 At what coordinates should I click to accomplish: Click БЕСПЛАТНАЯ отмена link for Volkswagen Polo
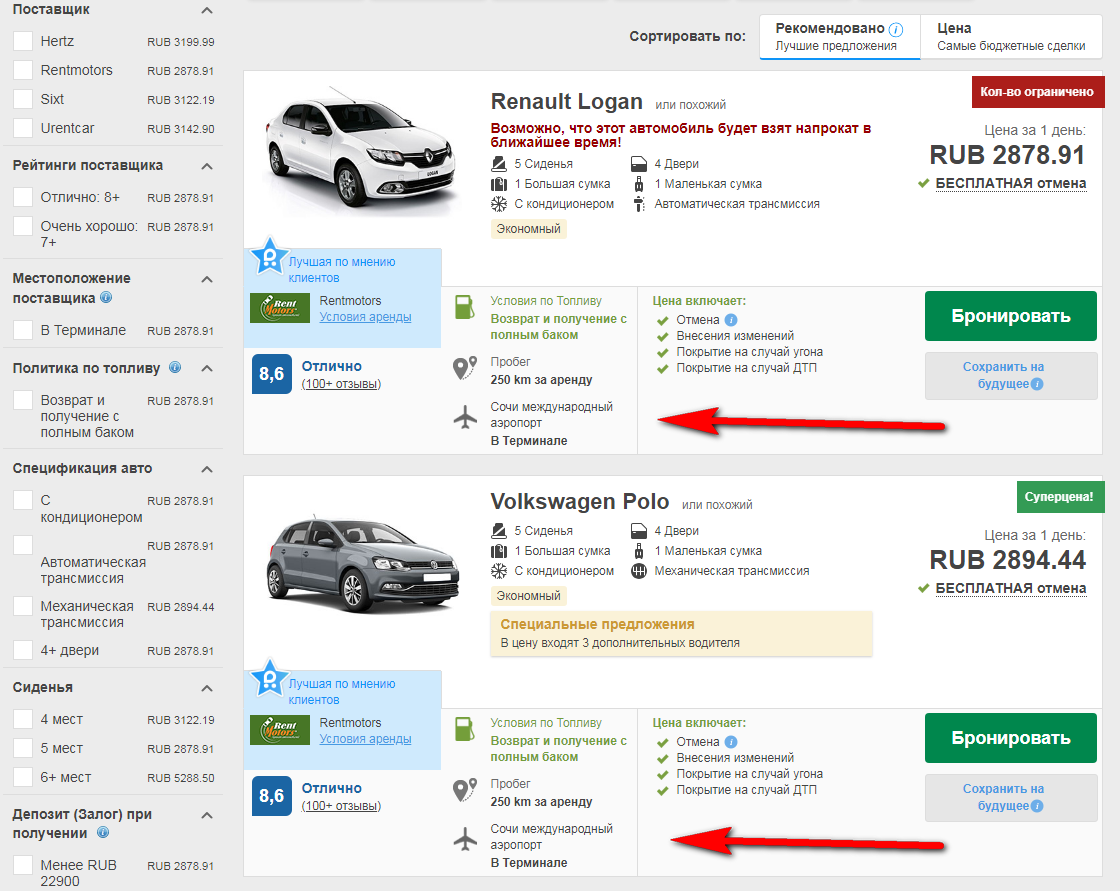(1011, 588)
